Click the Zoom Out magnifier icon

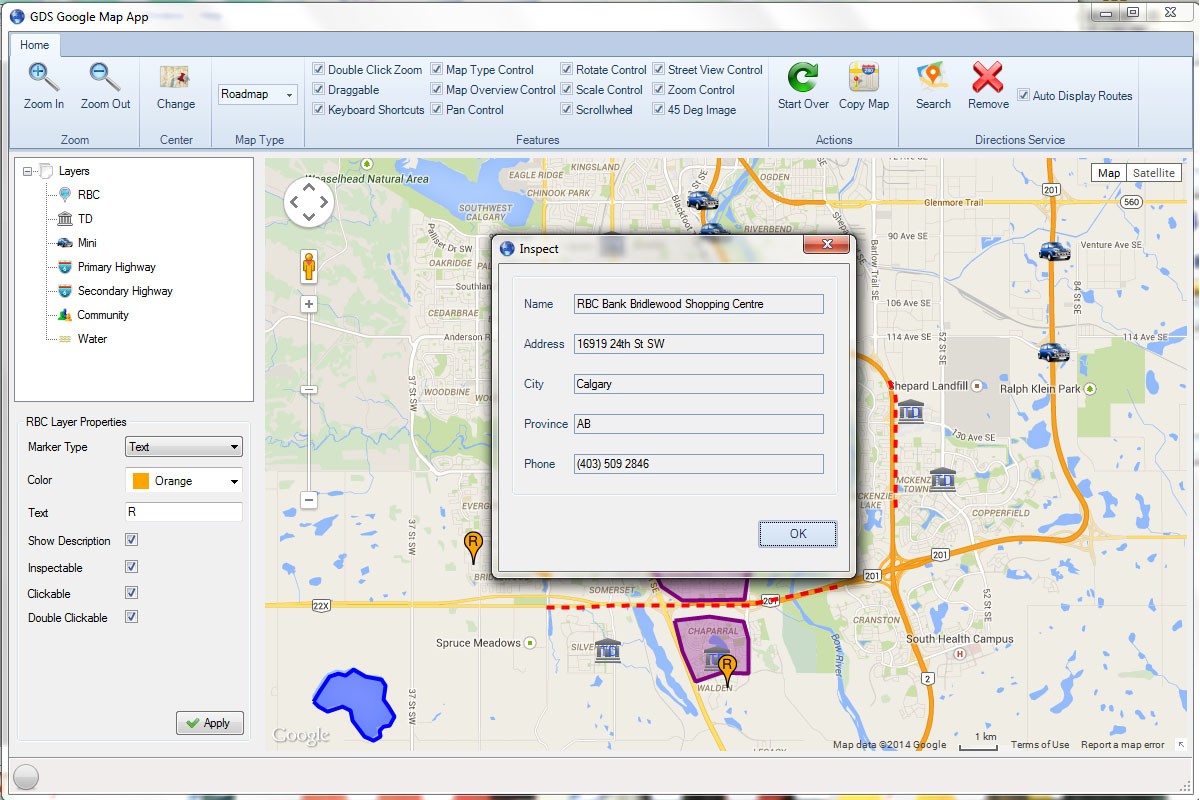(x=105, y=77)
